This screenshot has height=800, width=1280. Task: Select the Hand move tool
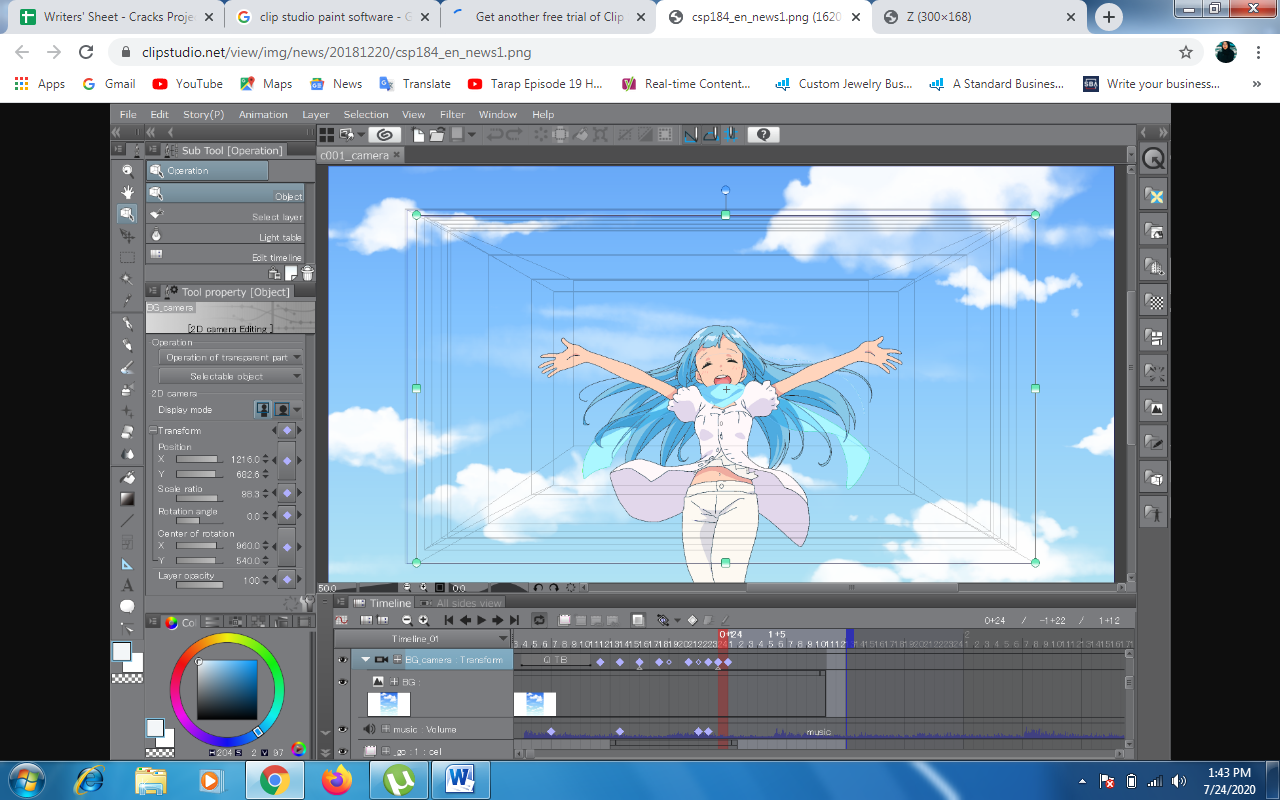[x=127, y=192]
